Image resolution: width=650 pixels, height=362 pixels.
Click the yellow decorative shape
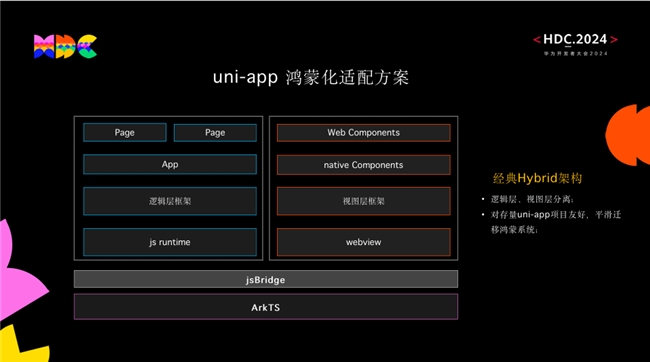coord(23,344)
